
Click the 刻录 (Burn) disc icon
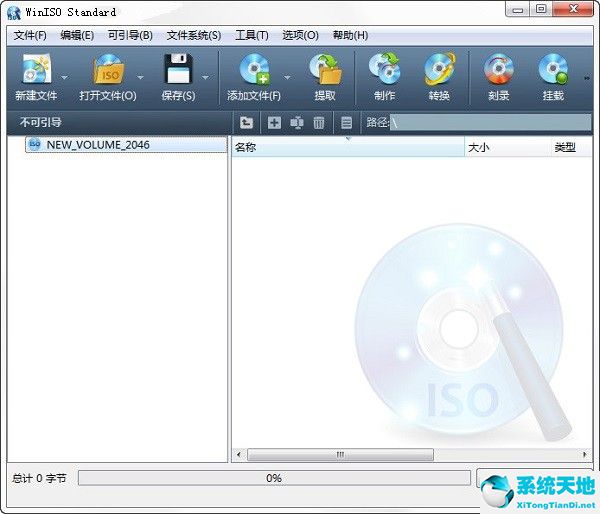pyautogui.click(x=498, y=70)
